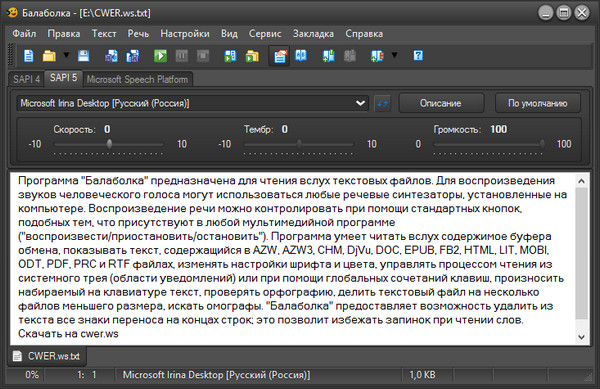Screen dimensions: 600x389
Task: Click the refresh voices icon beside the voice dropdown
Action: [382, 103]
